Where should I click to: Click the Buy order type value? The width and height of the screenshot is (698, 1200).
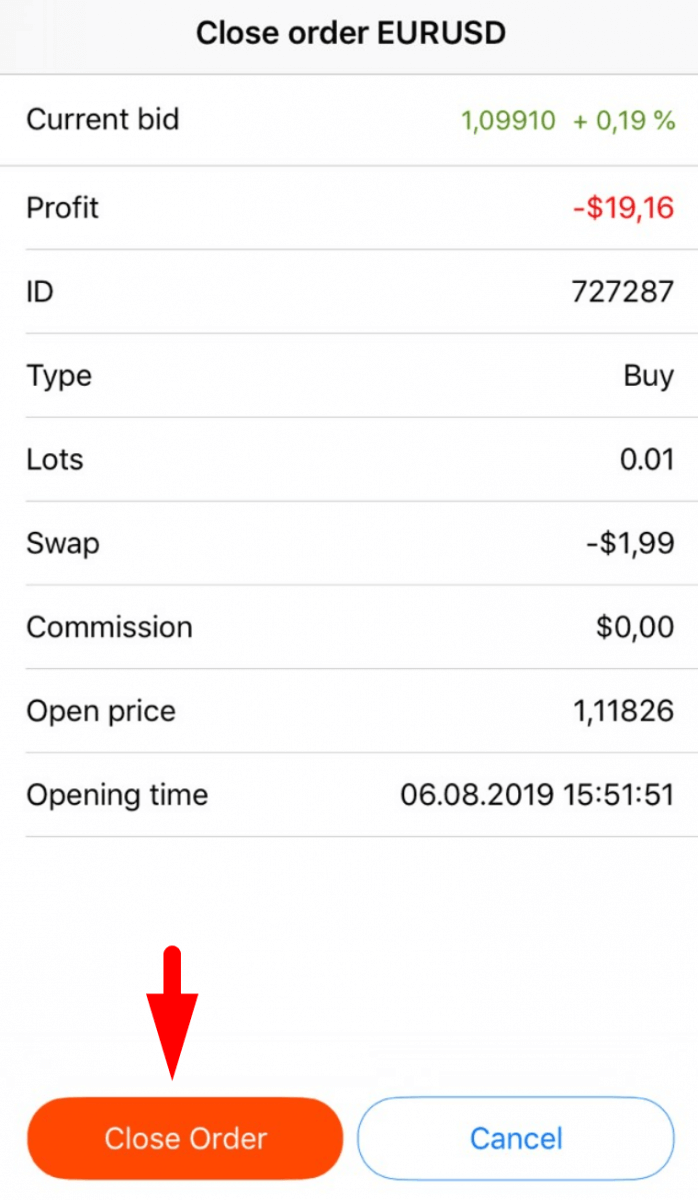[x=649, y=375]
